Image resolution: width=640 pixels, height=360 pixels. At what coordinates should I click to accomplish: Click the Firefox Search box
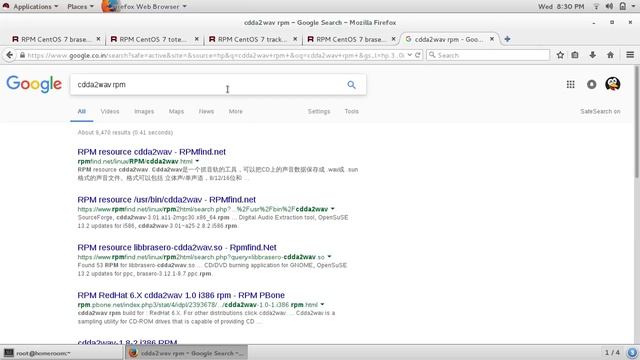(x=488, y=55)
